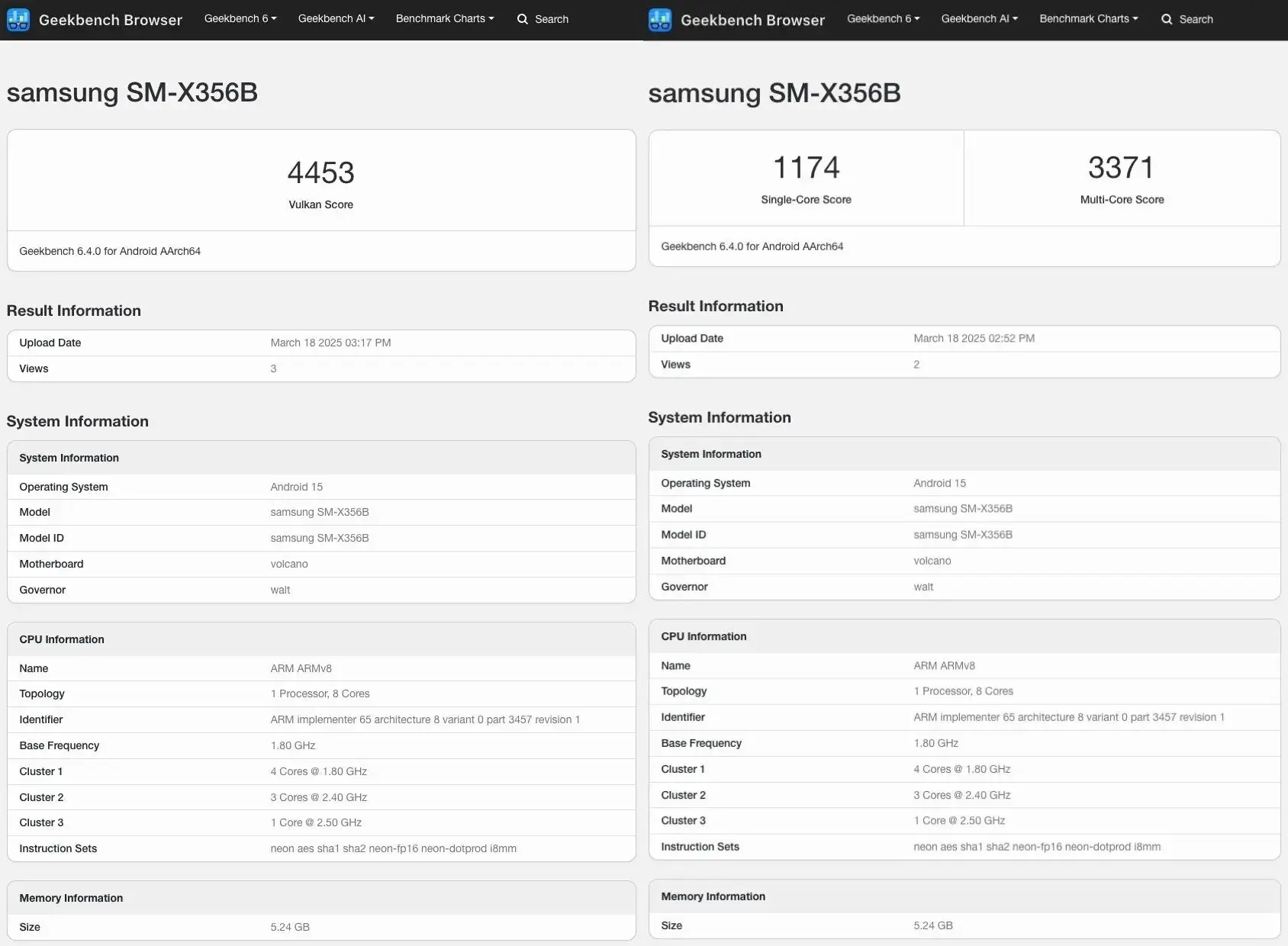Viewport: 1288px width, 946px height.
Task: Click Topology 1 Processor, 8 Cores, right page
Action: [x=964, y=692]
